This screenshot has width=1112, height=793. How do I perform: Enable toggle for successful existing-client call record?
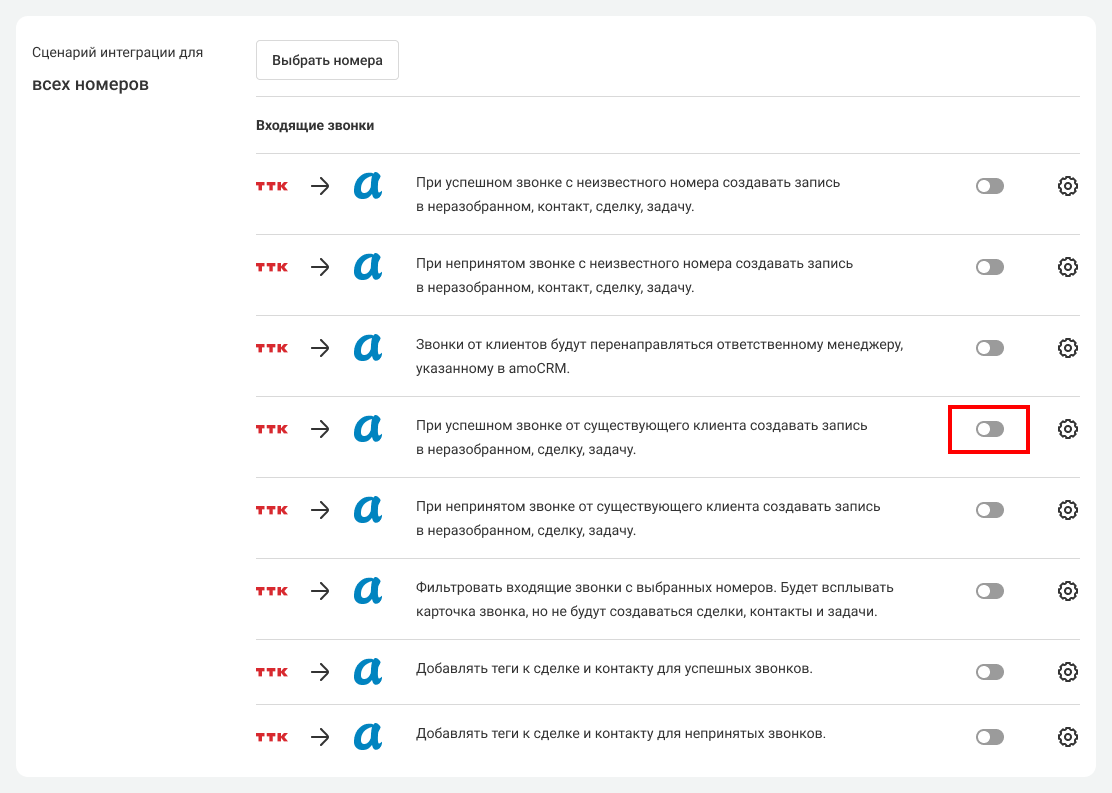click(989, 429)
